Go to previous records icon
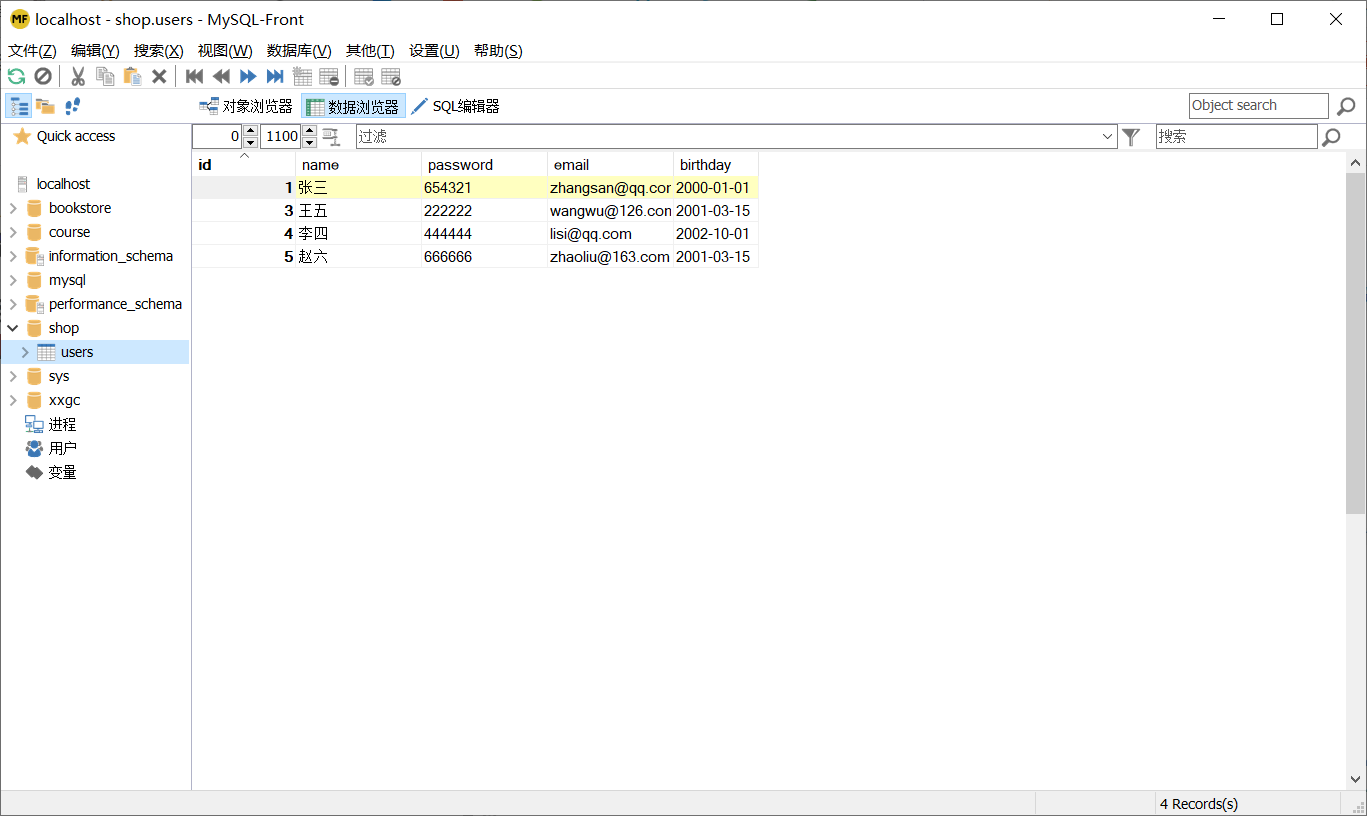 [x=222, y=76]
